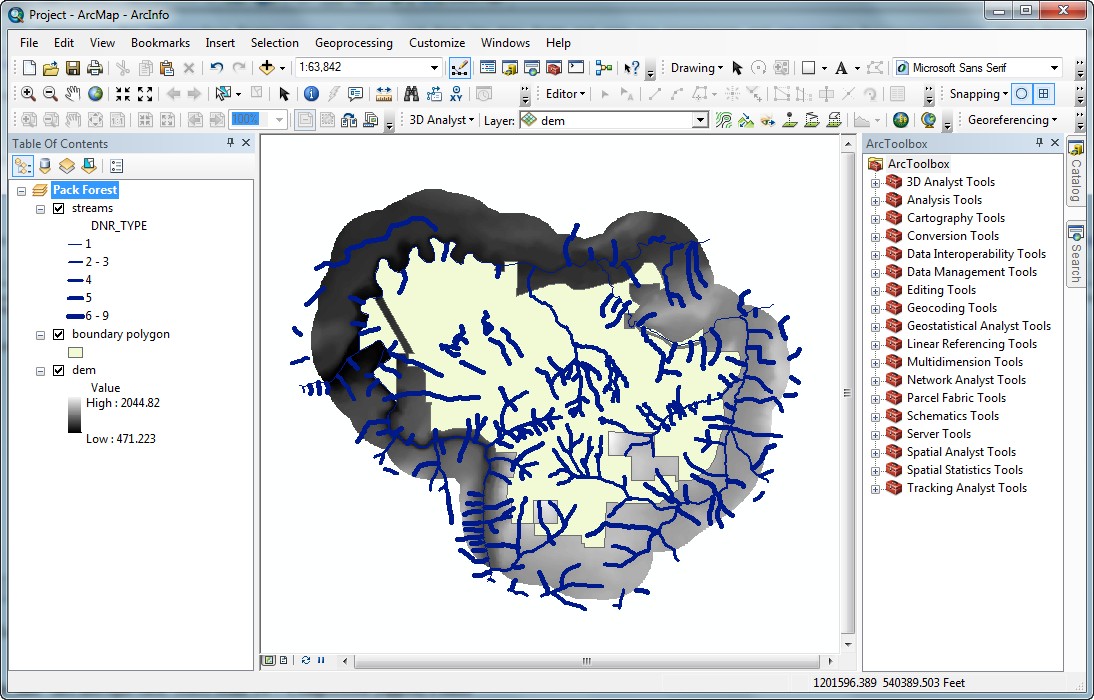Uncheck the streams layer checkbox
1094x700 pixels.
tap(58, 208)
